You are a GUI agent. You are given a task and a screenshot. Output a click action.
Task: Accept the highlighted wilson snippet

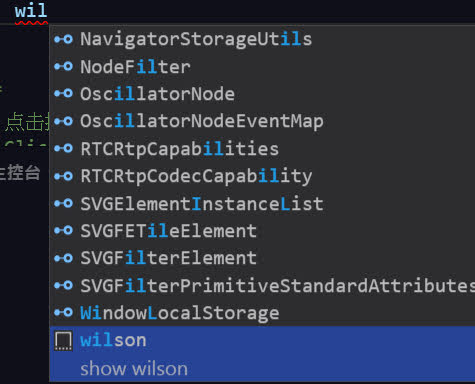tap(262, 354)
